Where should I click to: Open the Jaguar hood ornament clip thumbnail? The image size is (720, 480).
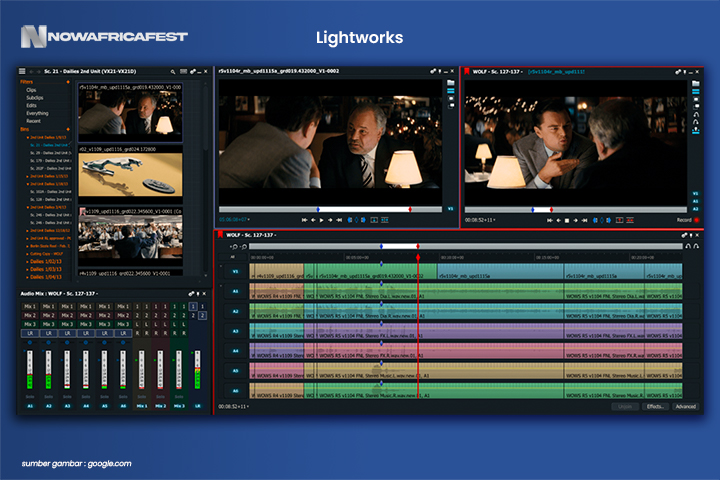pos(130,175)
